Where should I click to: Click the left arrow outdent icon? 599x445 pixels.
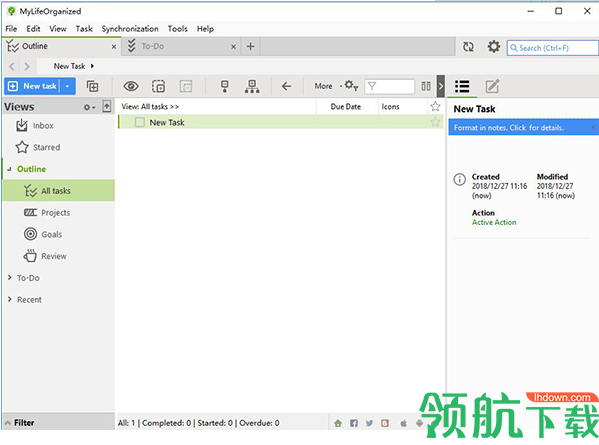[287, 86]
